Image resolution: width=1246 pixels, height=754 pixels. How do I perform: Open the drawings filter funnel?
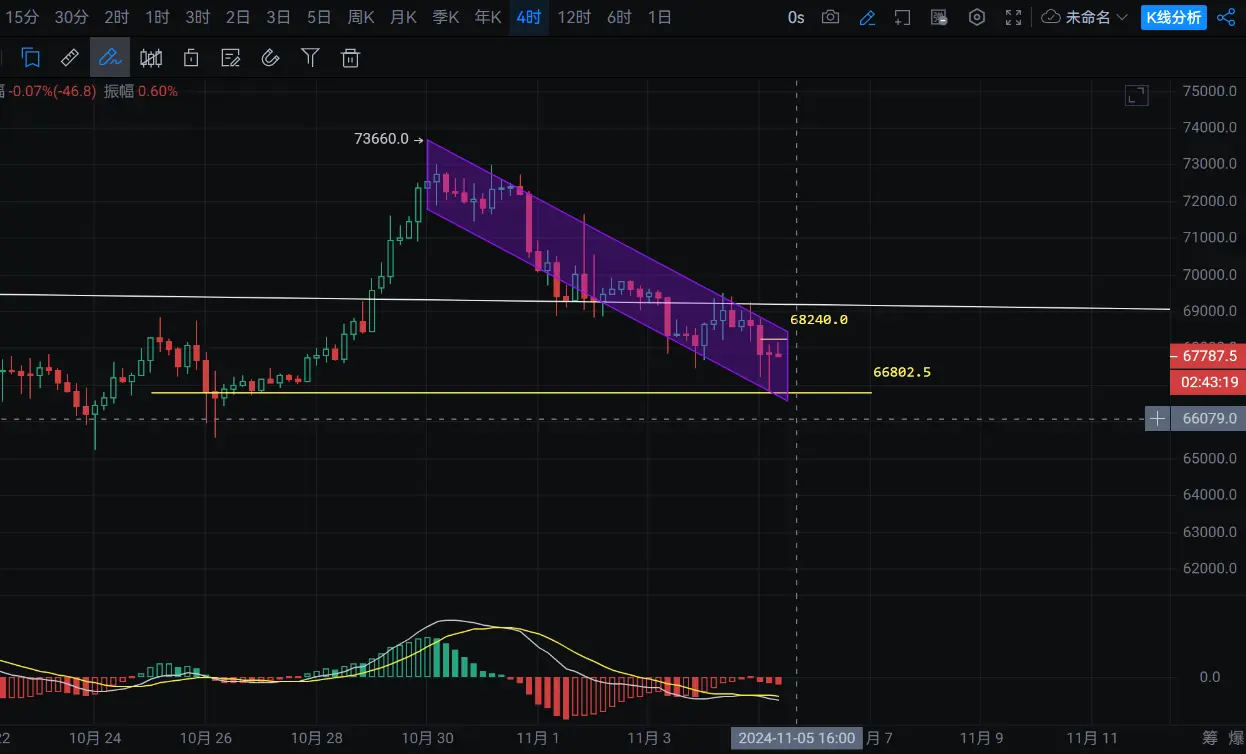[x=310, y=58]
